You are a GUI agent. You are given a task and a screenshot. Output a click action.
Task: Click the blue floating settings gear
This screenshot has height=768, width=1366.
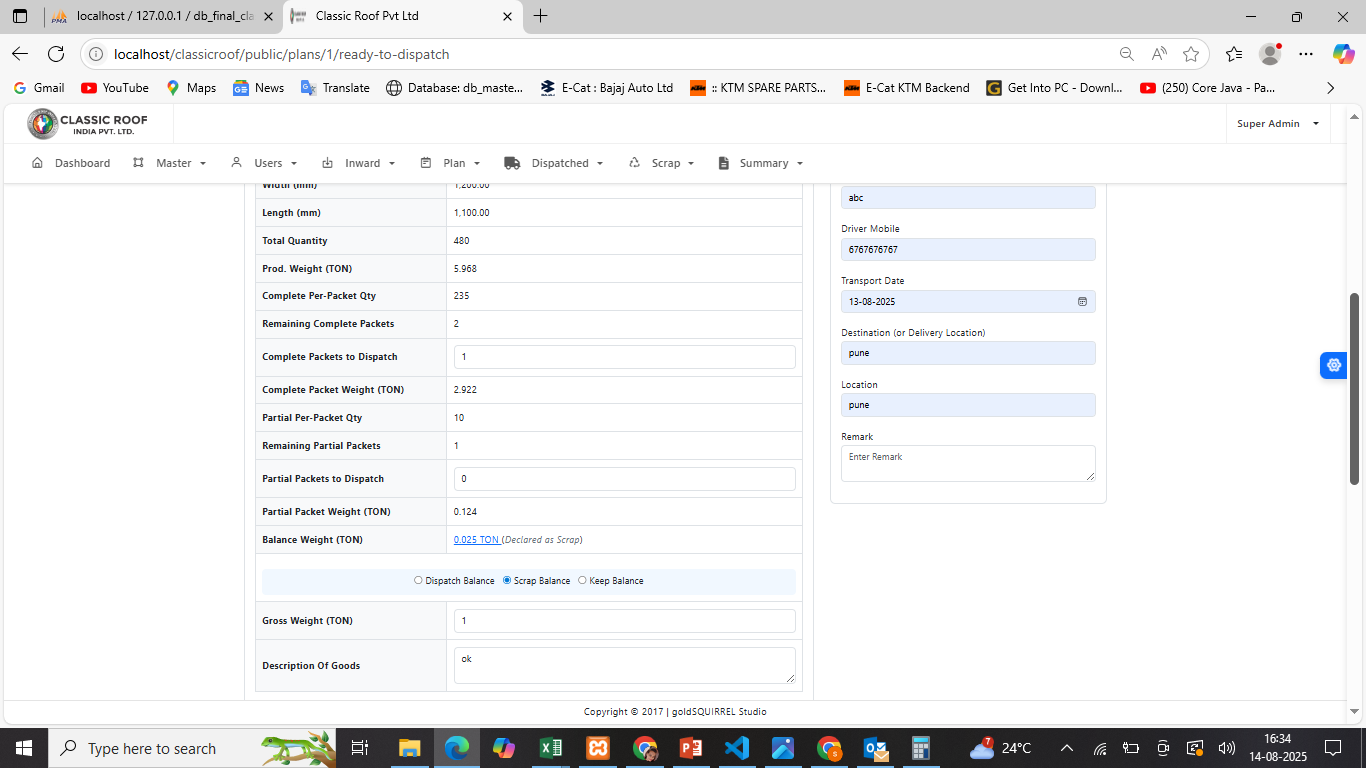pos(1334,365)
